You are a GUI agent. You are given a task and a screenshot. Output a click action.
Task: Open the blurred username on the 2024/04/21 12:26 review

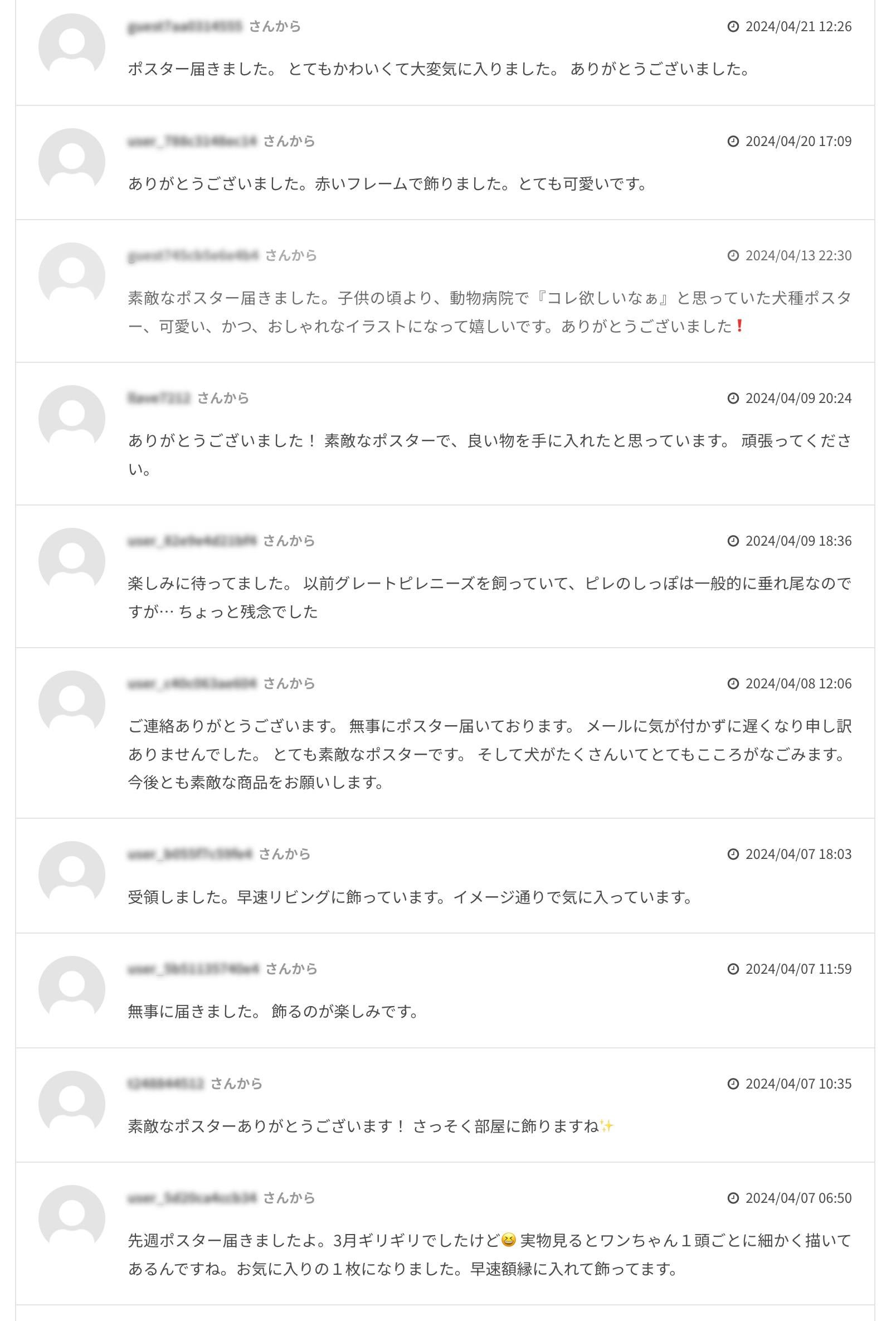click(184, 26)
